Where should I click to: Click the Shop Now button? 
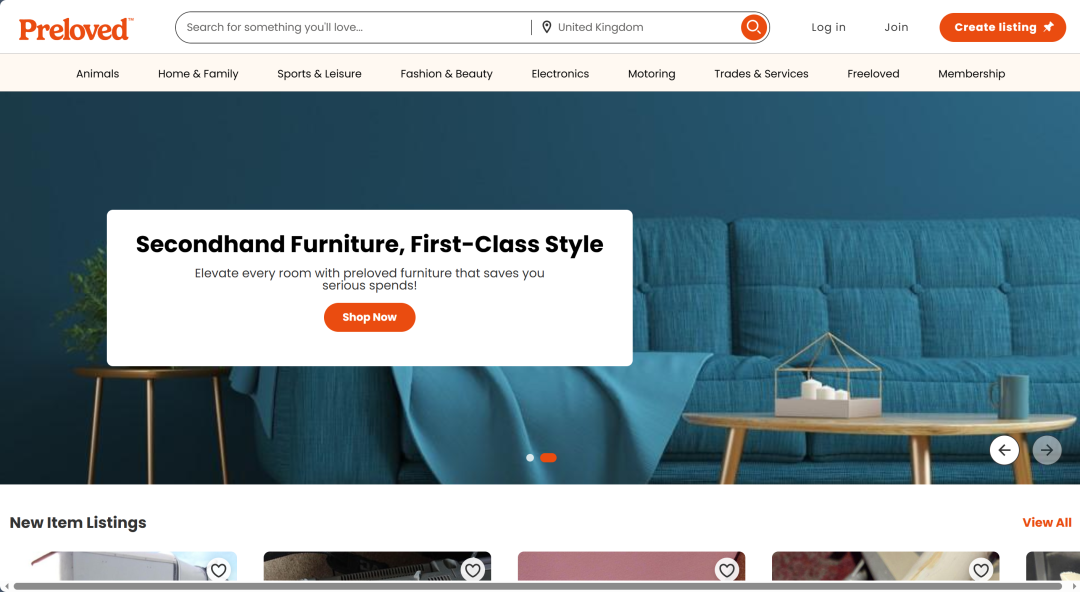tap(370, 317)
